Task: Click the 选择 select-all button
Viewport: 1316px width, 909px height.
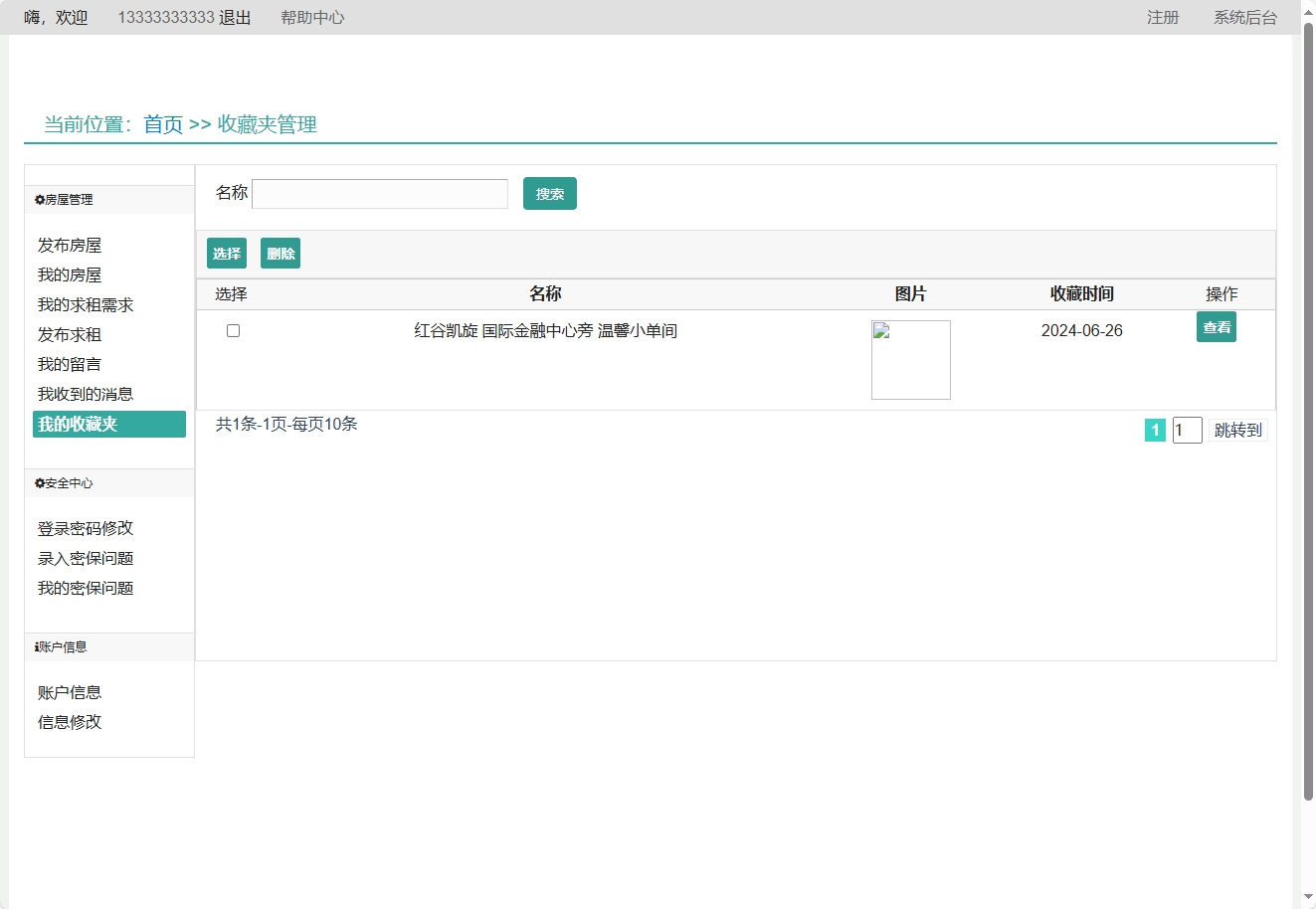Action: (x=226, y=253)
